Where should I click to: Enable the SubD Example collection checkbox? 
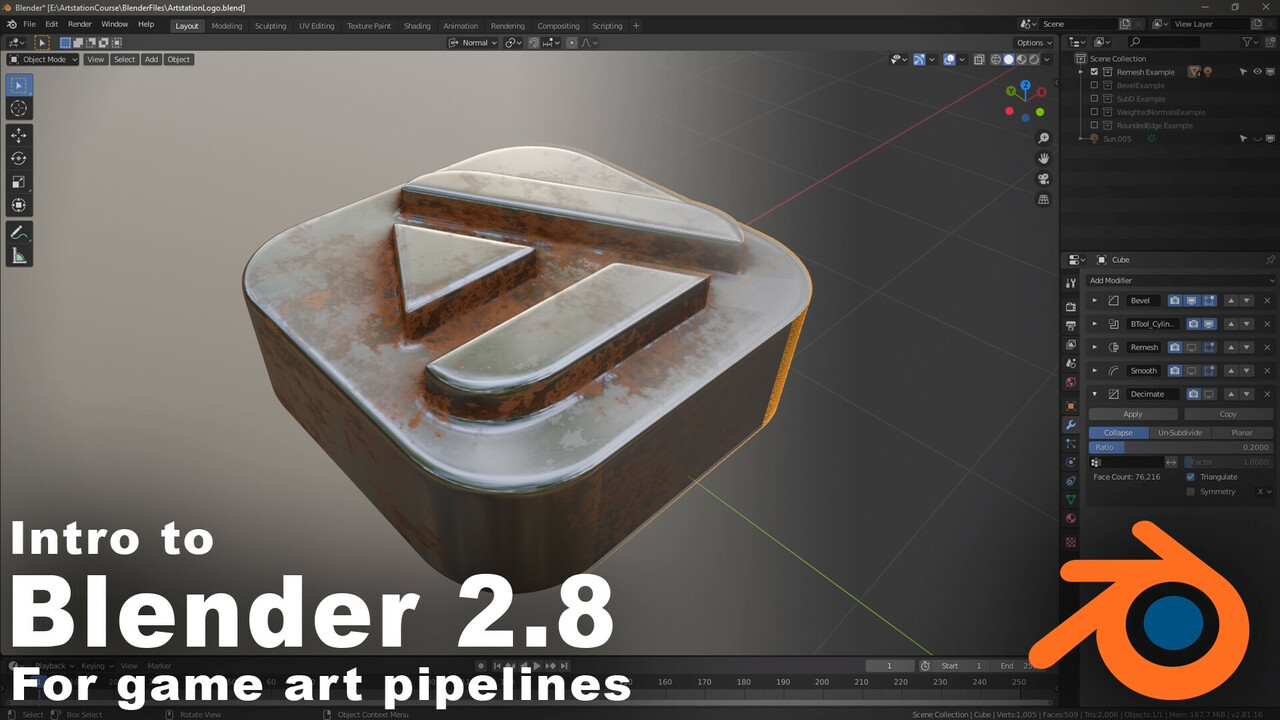click(x=1094, y=99)
